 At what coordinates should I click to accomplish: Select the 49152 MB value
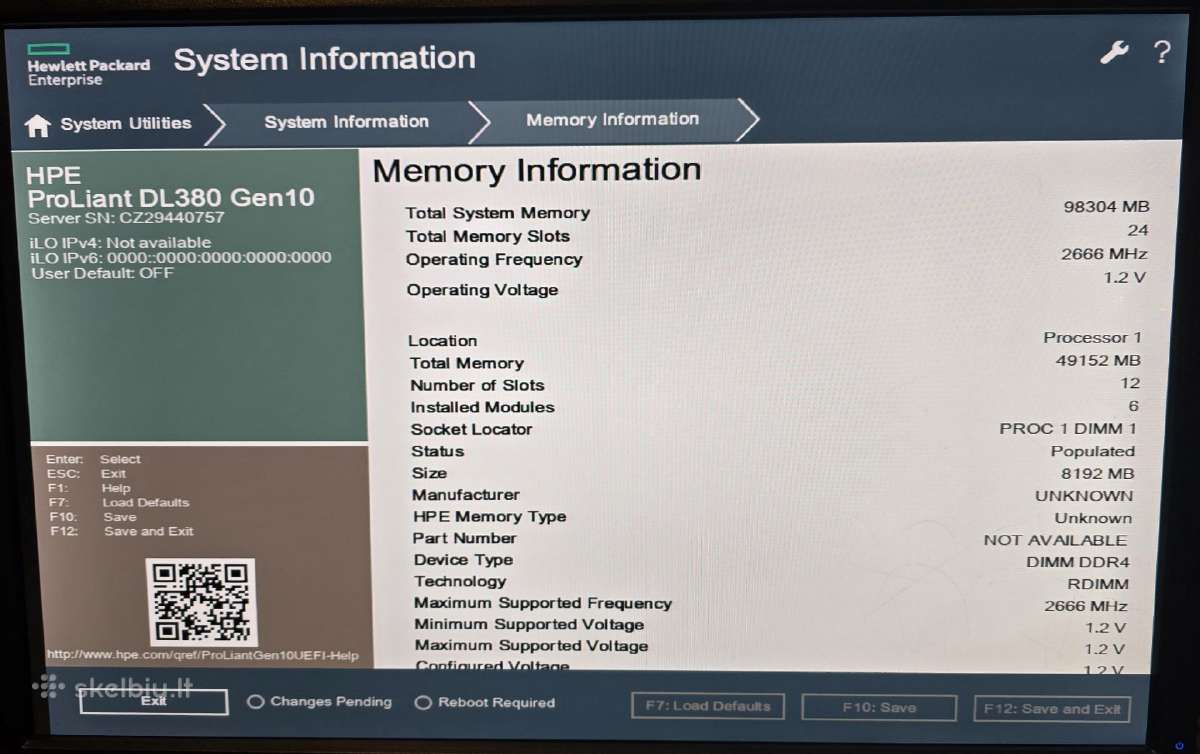1098,360
